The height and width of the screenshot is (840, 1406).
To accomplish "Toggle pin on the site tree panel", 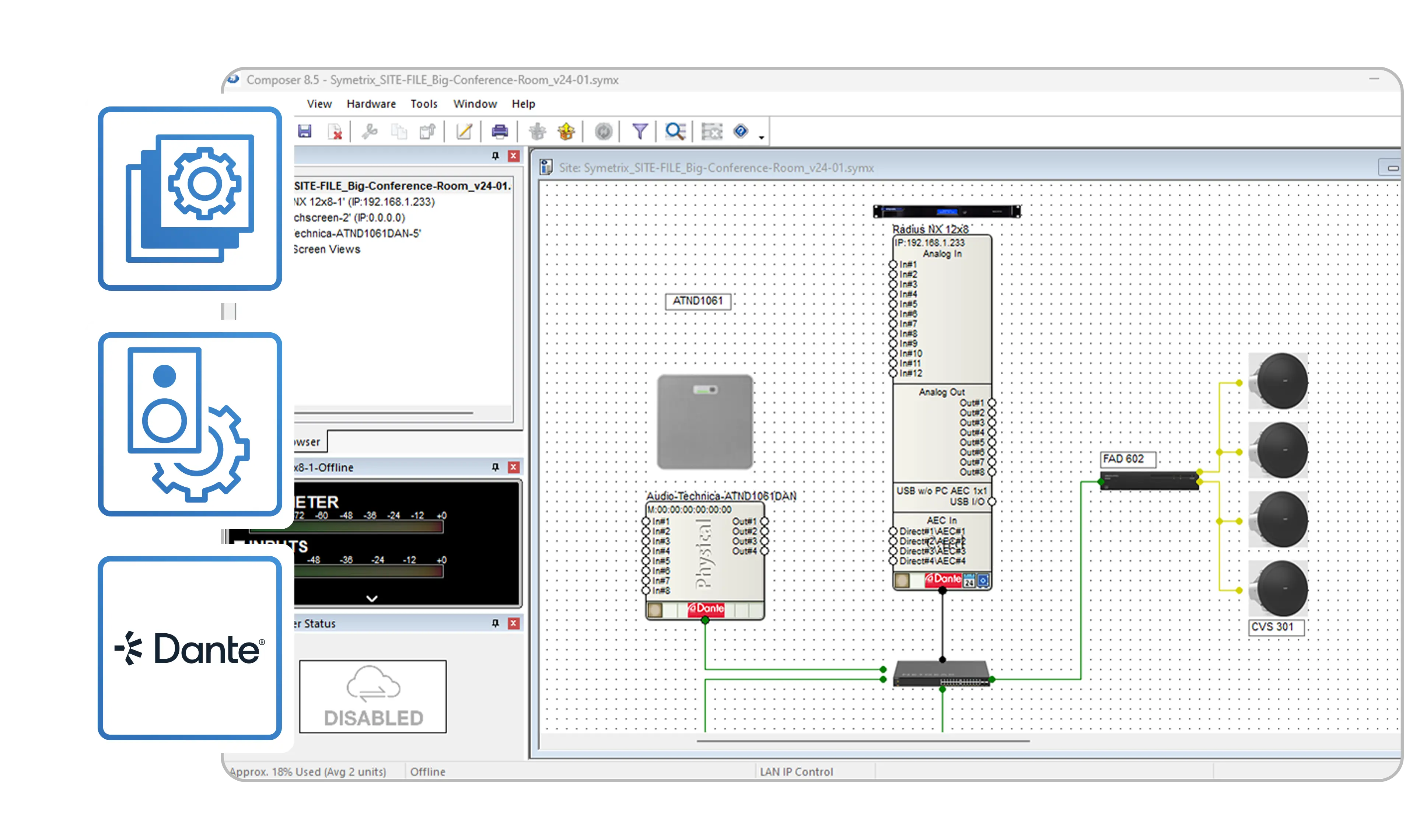I will [x=495, y=156].
